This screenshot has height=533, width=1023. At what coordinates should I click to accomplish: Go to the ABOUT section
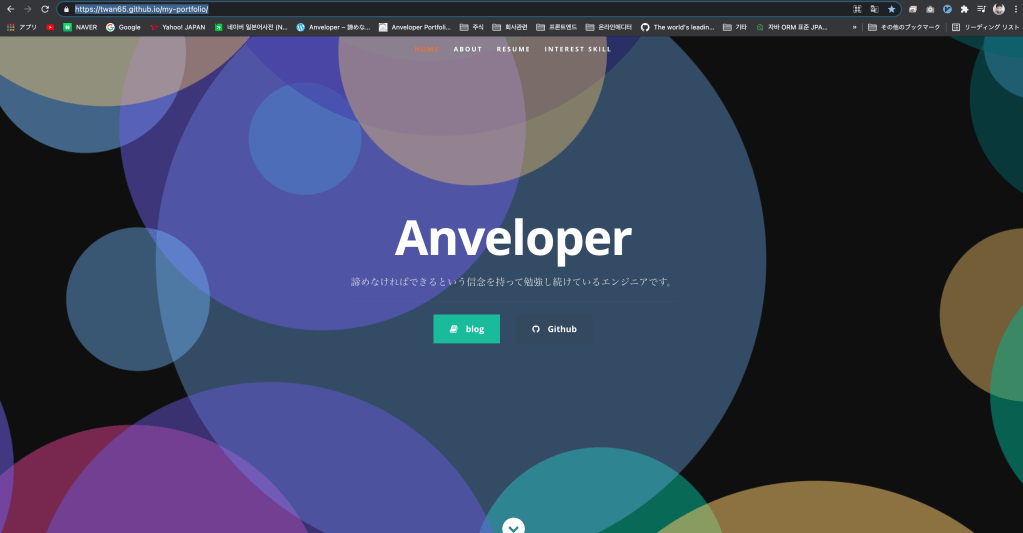[x=467, y=49]
